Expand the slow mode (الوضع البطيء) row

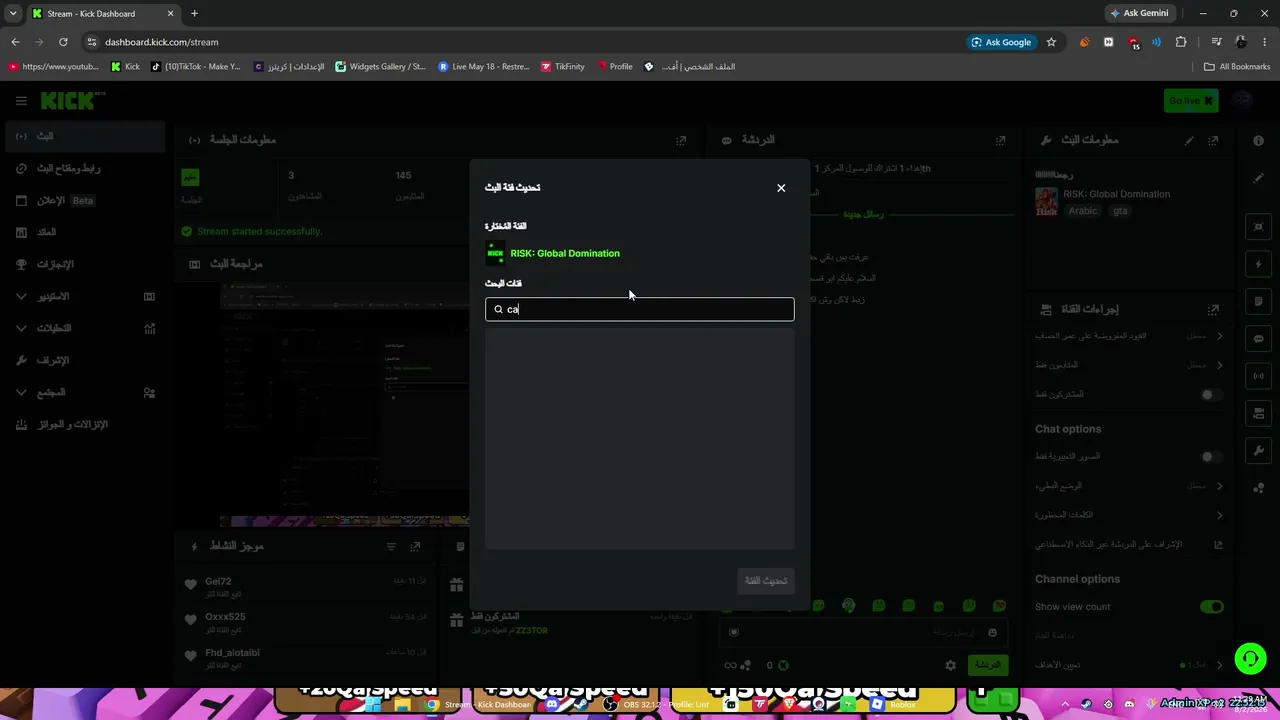pyautogui.click(x=1129, y=486)
